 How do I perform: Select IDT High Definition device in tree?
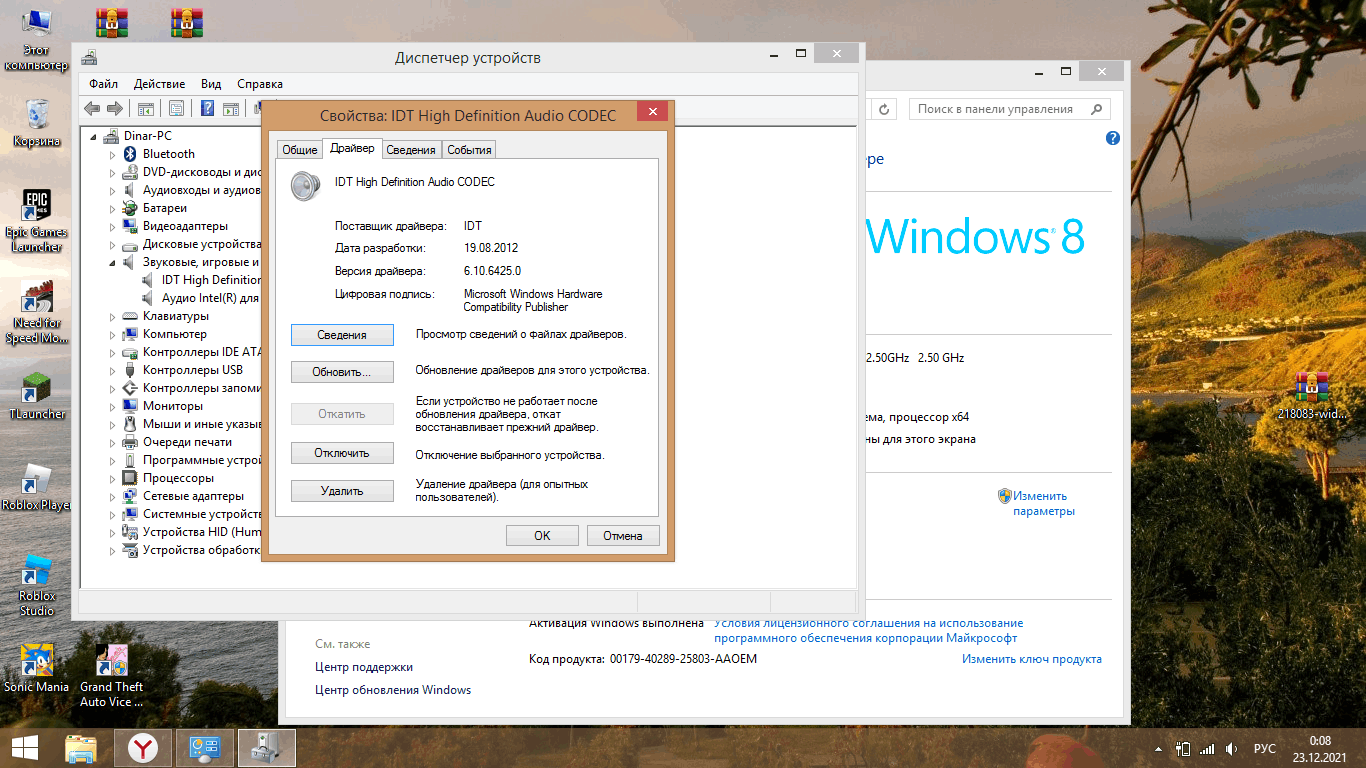pos(211,280)
